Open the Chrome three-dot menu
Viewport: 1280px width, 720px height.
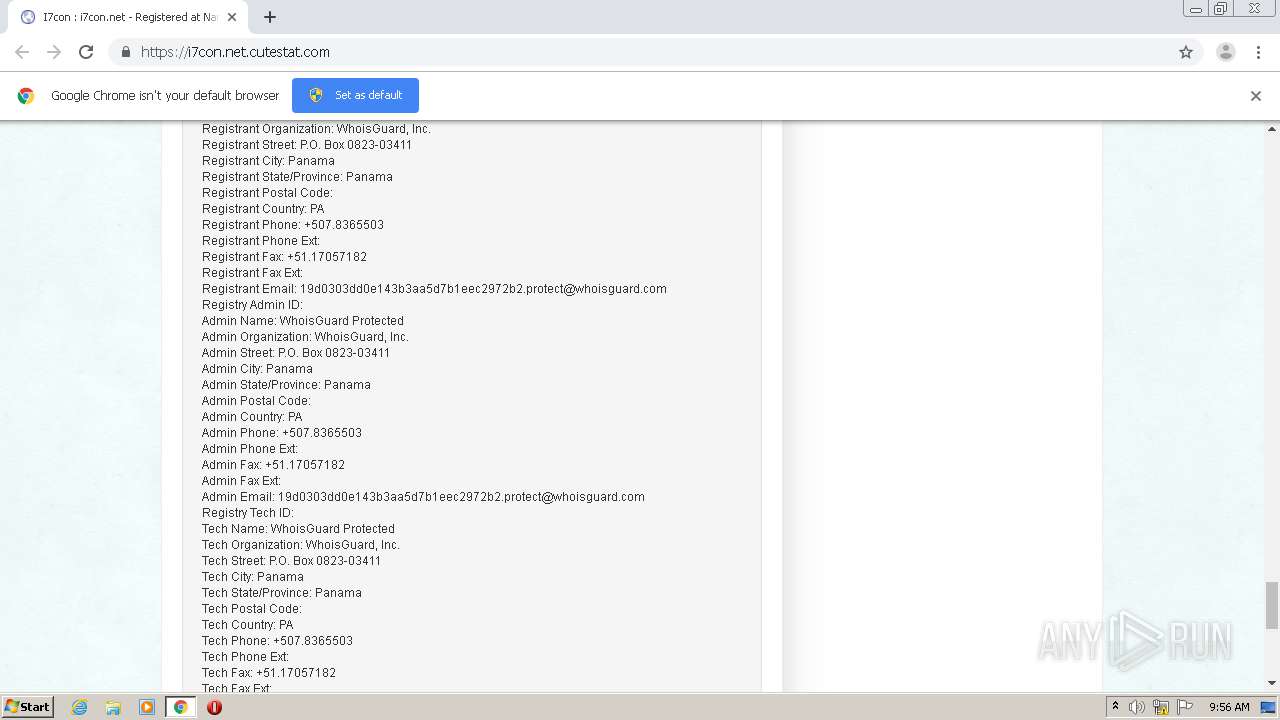coord(1259,52)
